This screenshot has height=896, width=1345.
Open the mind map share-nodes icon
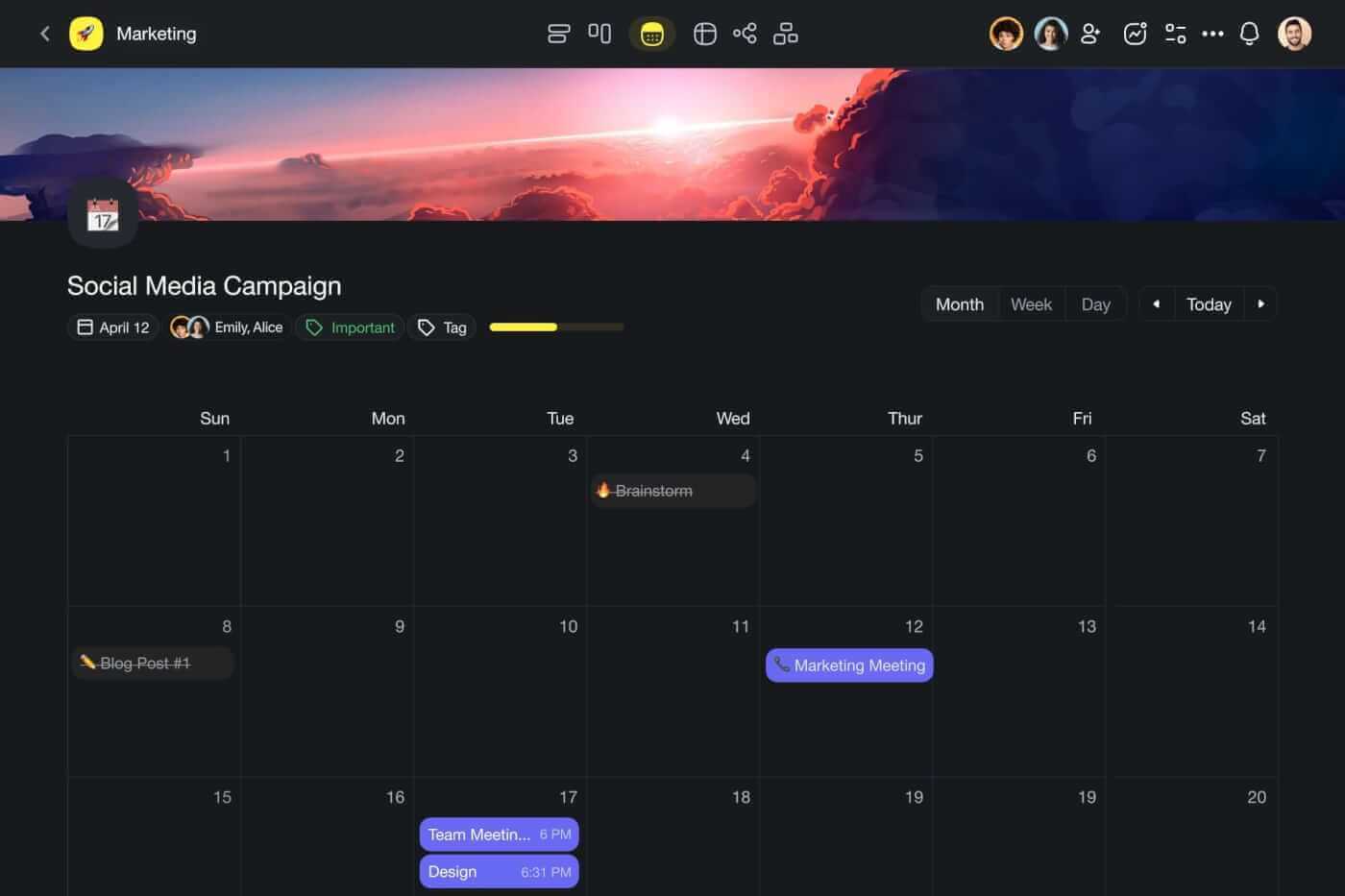click(745, 34)
